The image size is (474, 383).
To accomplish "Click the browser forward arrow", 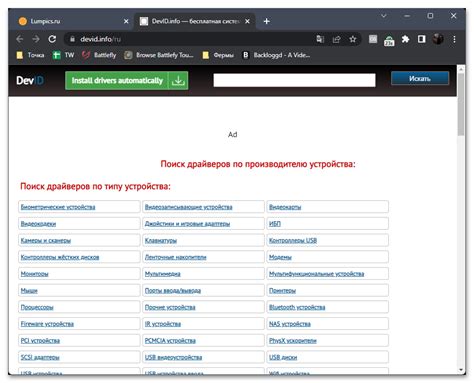I will click(x=36, y=39).
